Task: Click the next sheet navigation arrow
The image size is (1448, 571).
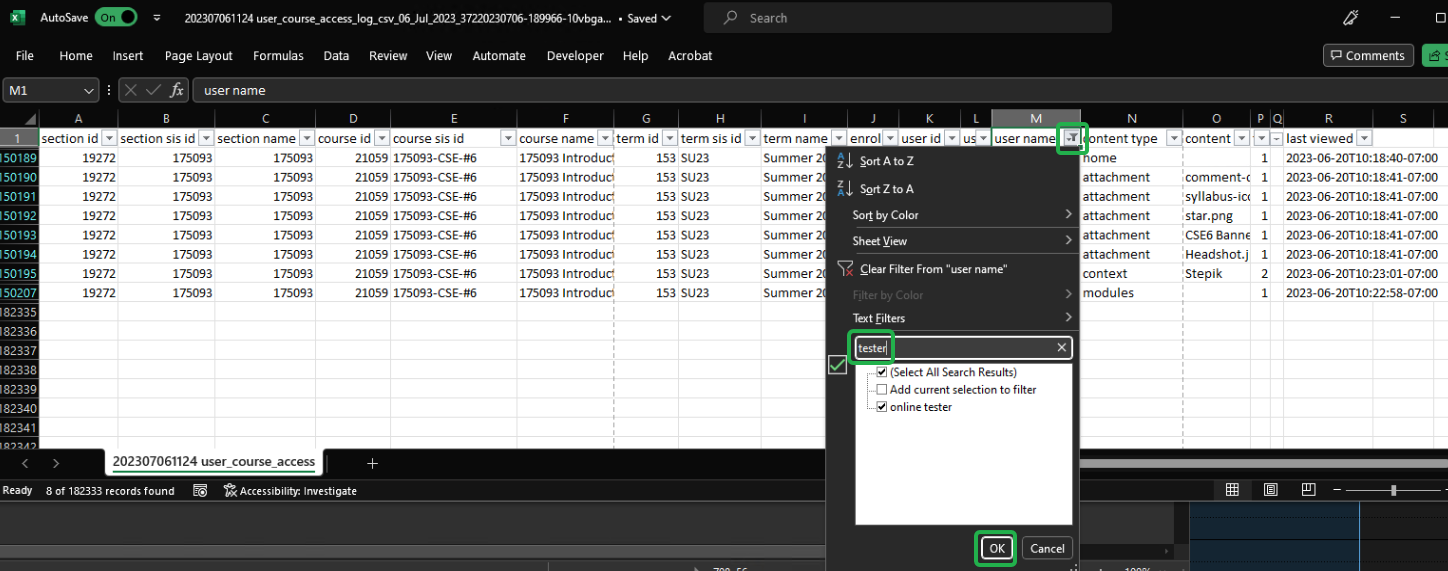Action: tap(56, 463)
